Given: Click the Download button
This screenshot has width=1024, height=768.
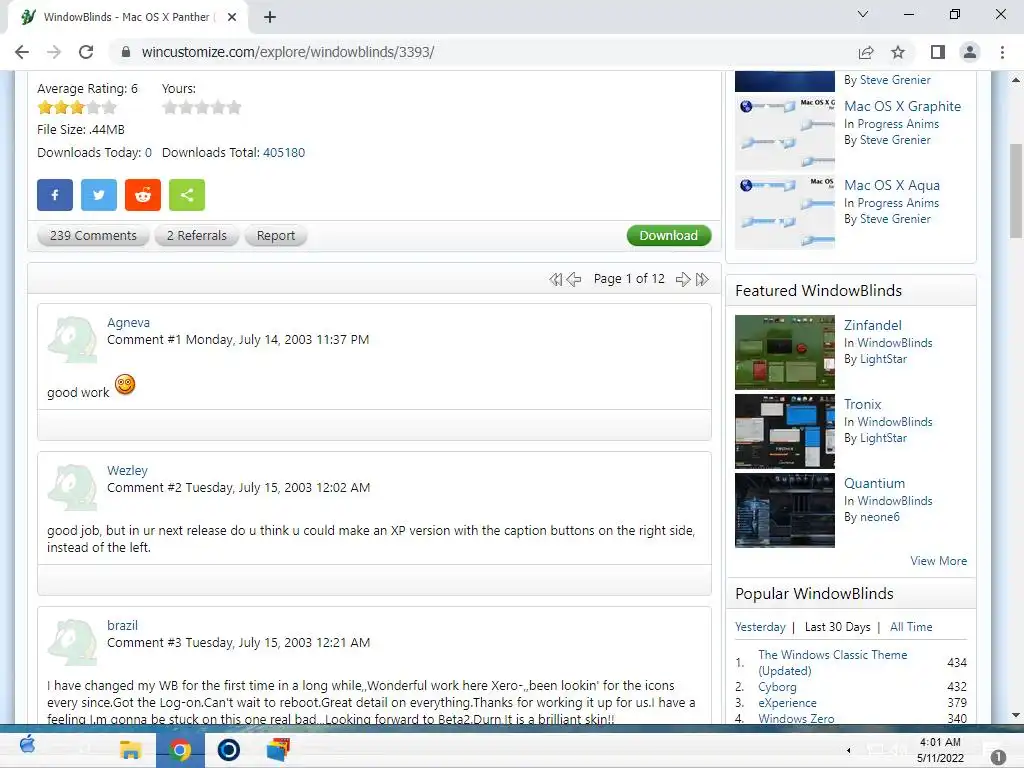Looking at the screenshot, I should (669, 236).
